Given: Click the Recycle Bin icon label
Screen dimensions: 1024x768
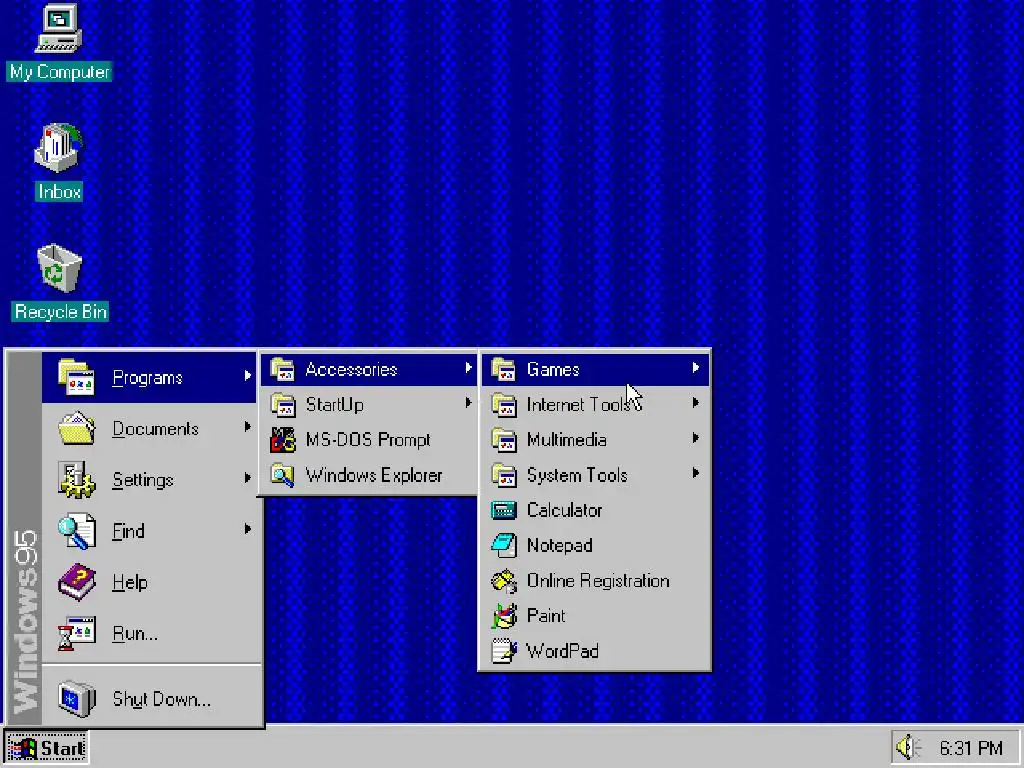Looking at the screenshot, I should click(x=60, y=312).
